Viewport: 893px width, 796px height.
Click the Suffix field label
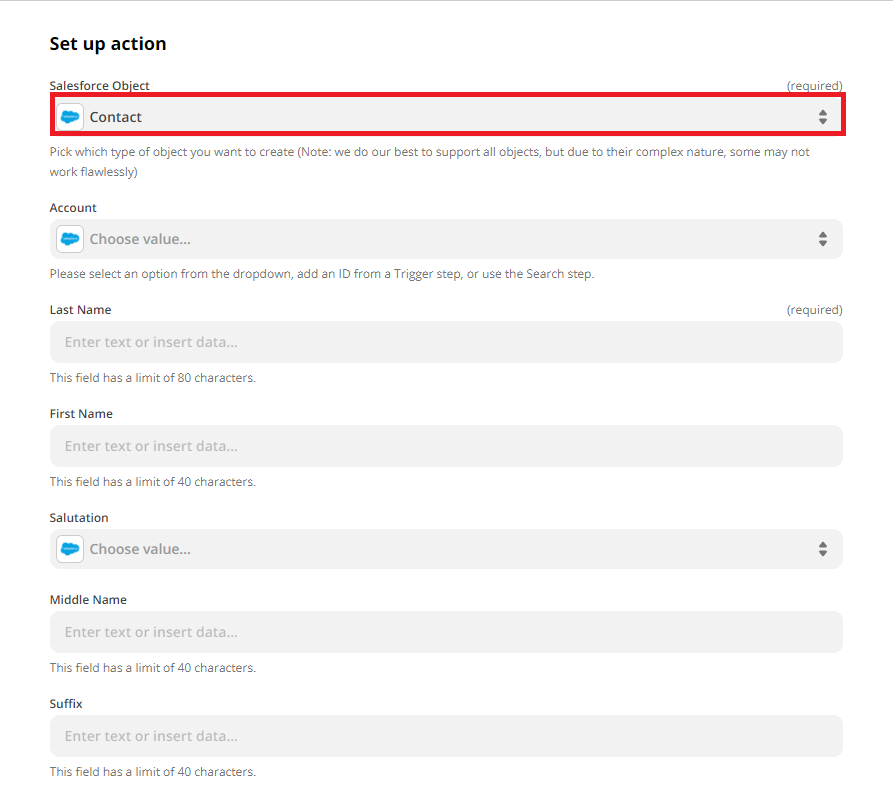pos(66,704)
